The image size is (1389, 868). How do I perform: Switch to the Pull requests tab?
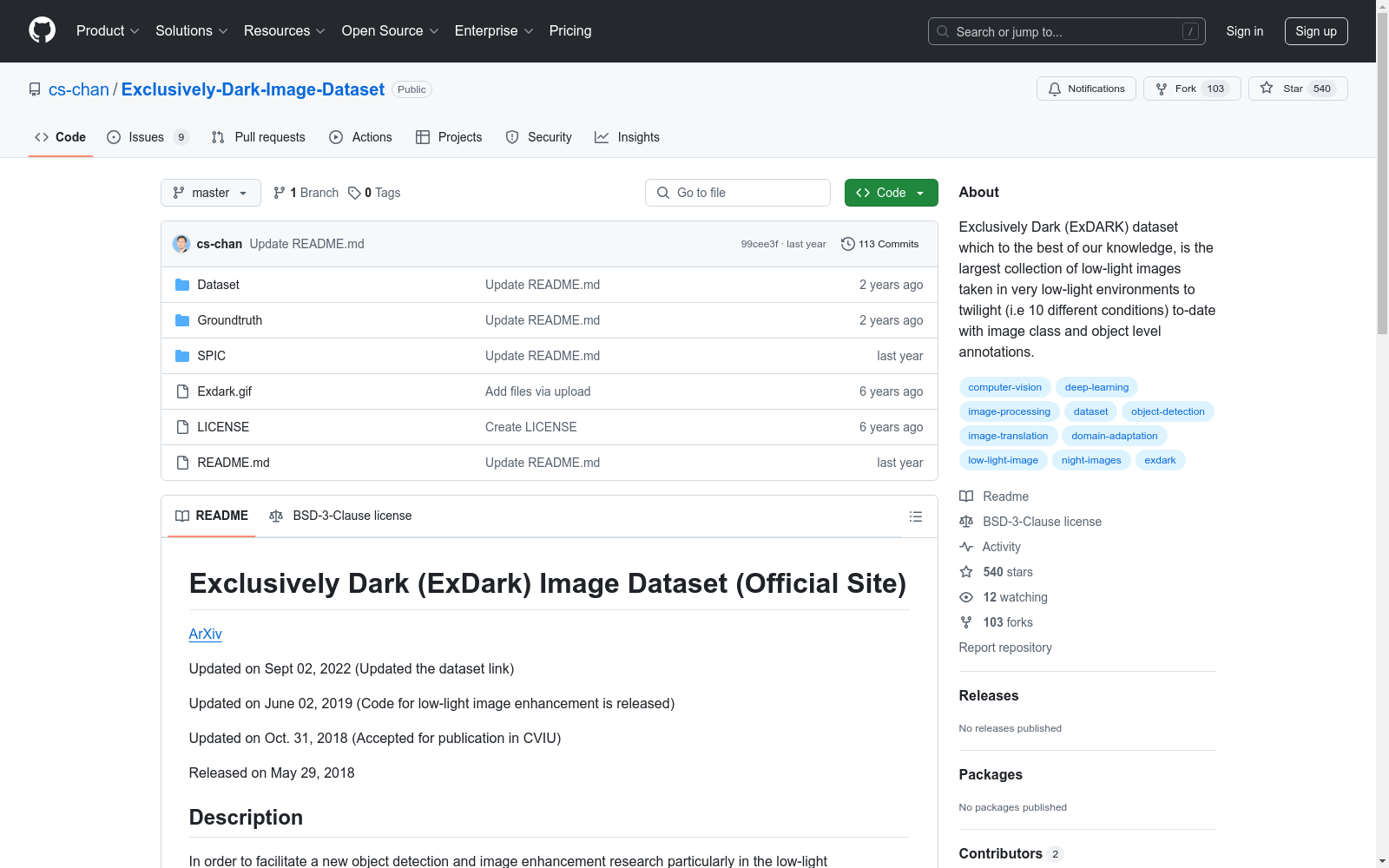click(x=259, y=137)
